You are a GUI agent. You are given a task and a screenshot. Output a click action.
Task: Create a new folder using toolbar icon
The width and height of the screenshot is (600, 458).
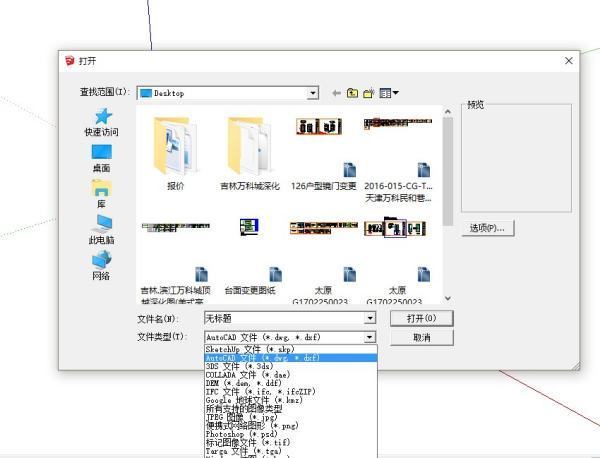point(368,93)
